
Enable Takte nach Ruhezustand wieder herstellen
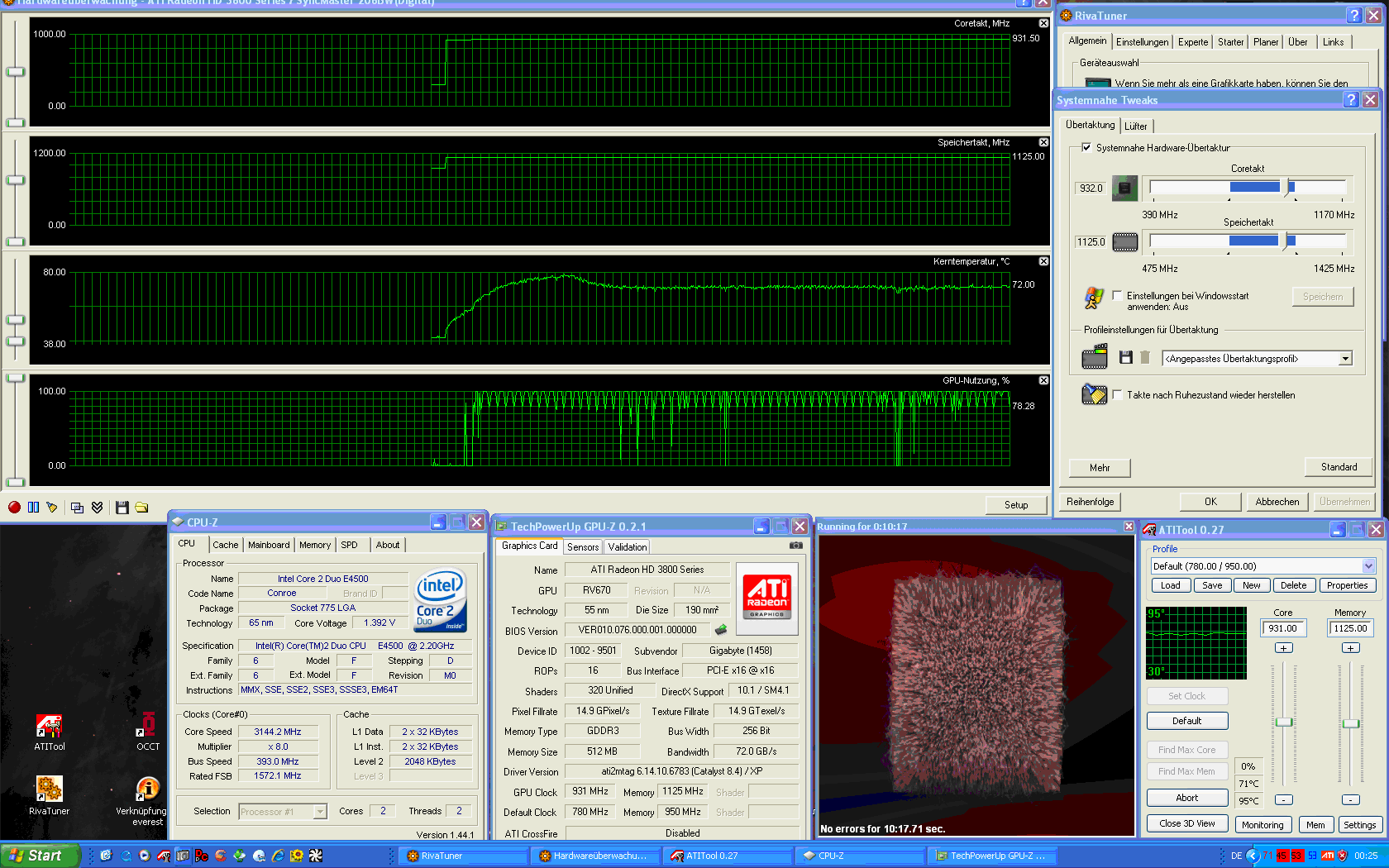pos(1117,395)
